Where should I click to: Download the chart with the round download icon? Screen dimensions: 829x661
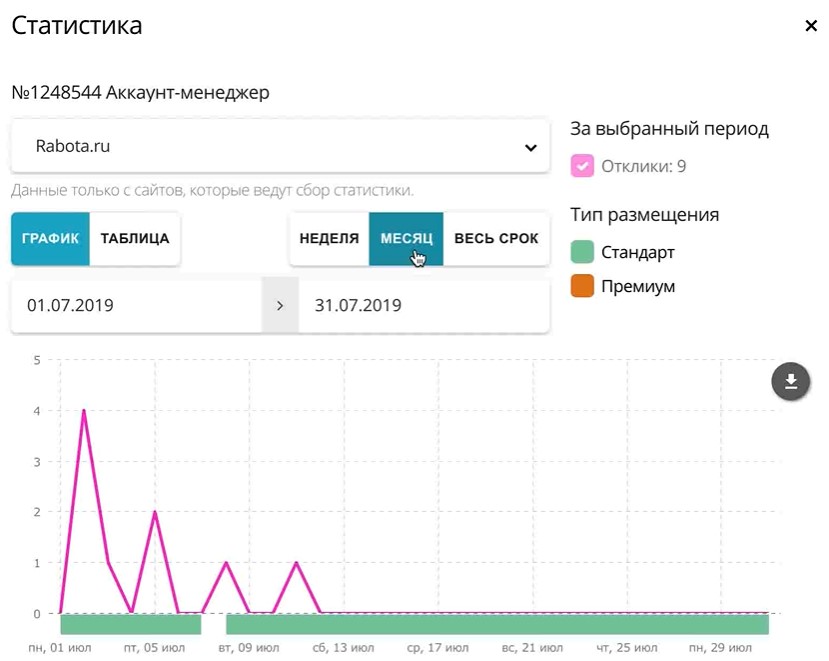coord(790,381)
